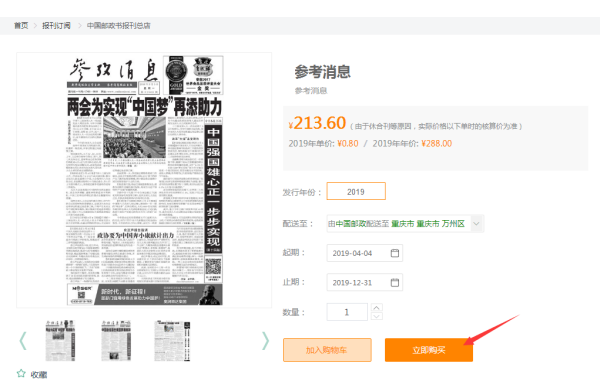Image resolution: width=600 pixels, height=390 pixels.
Task: Show previous thumbnails with left arrow
Action: pyautogui.click(x=23, y=341)
